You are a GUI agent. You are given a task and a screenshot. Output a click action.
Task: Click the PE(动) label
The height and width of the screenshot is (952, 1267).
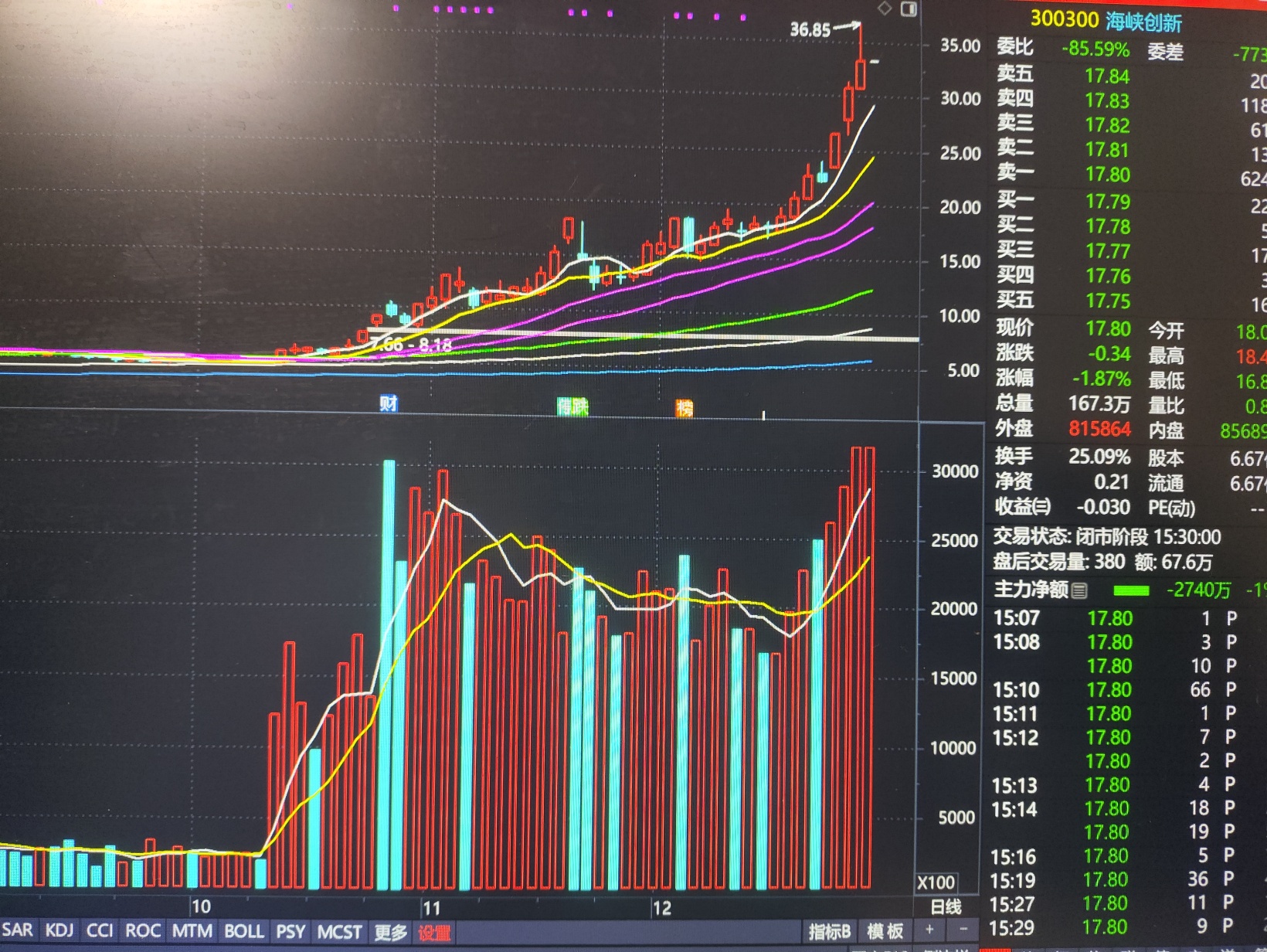[1171, 508]
